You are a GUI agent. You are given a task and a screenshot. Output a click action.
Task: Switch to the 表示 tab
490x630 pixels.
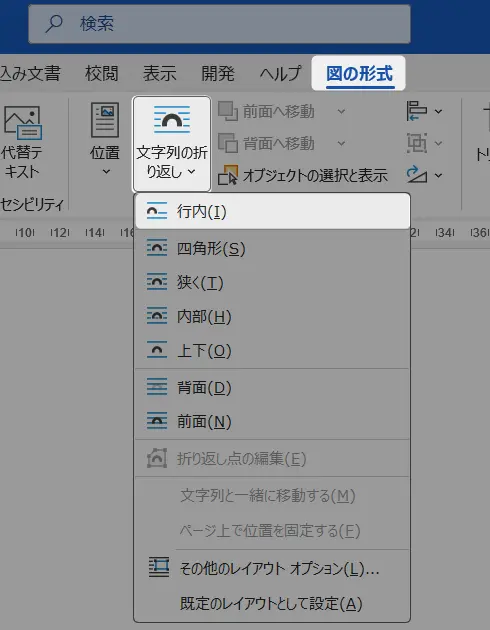click(x=159, y=74)
